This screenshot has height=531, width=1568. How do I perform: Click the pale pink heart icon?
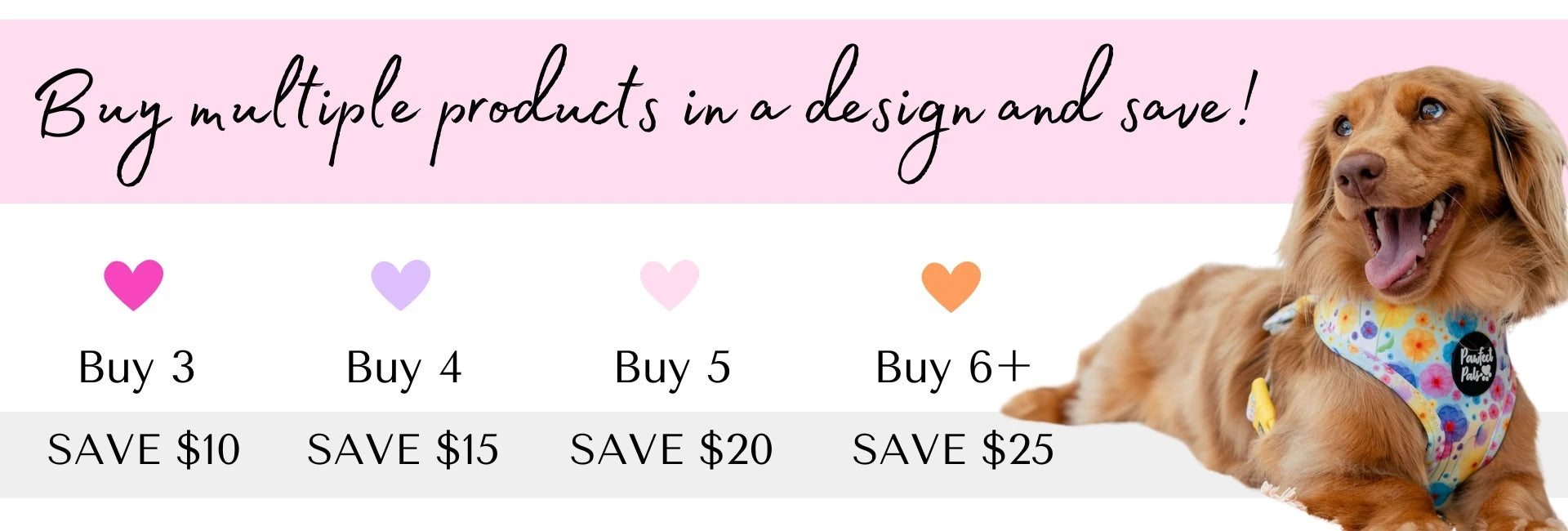[x=670, y=283]
